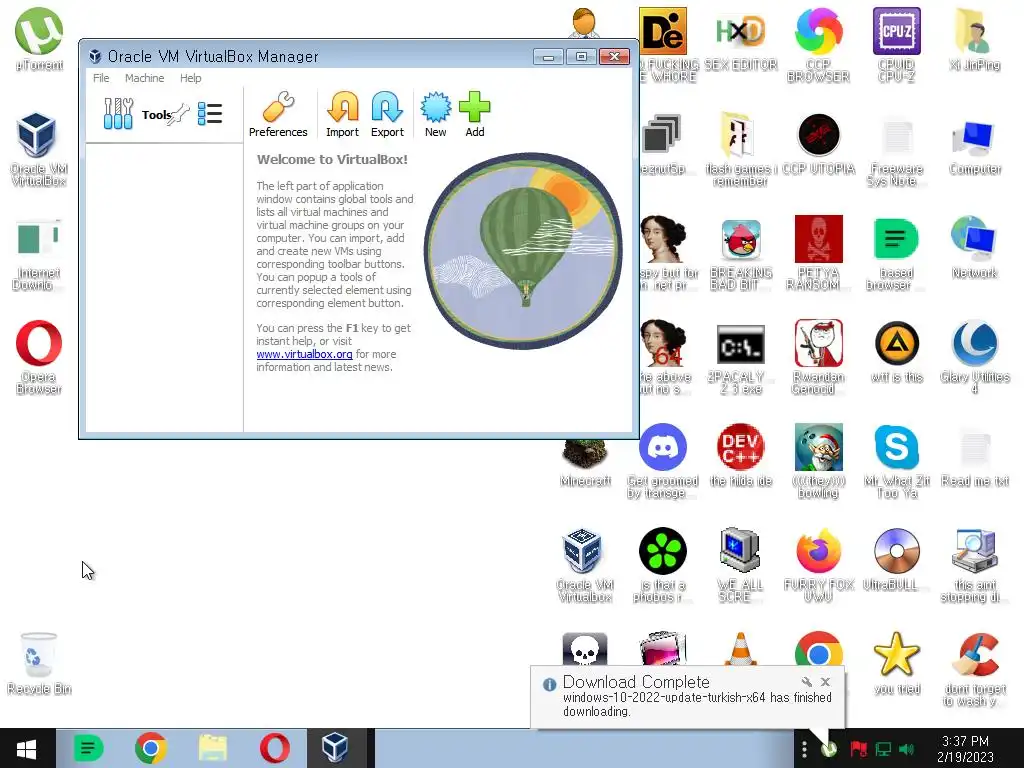1024x768 pixels.
Task: Open the volume control tray icon
Action: point(906,749)
